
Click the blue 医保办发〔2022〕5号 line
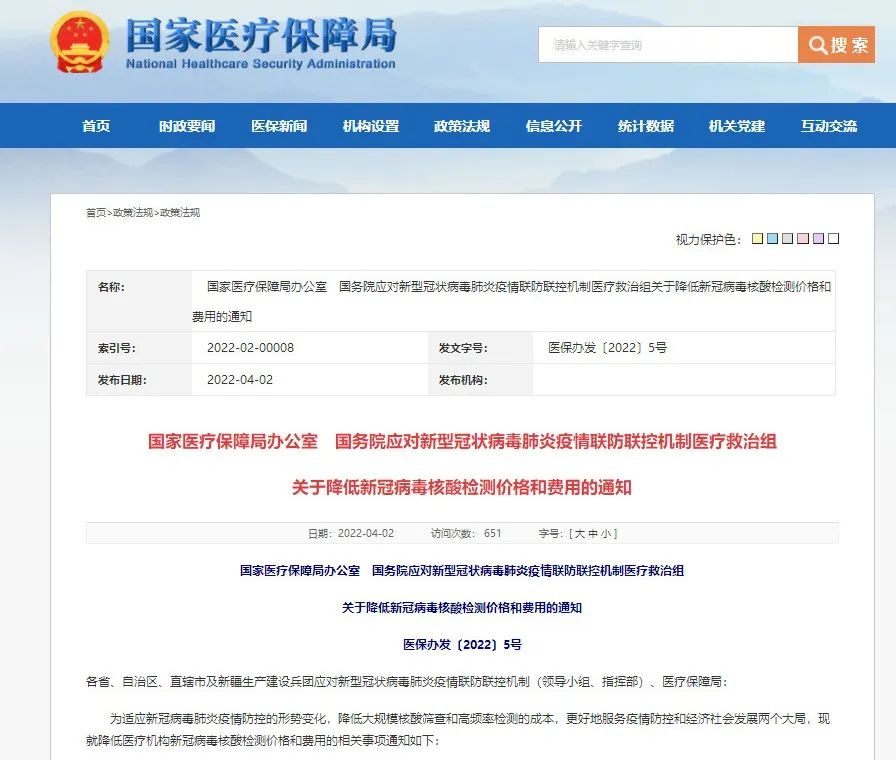(x=462, y=645)
